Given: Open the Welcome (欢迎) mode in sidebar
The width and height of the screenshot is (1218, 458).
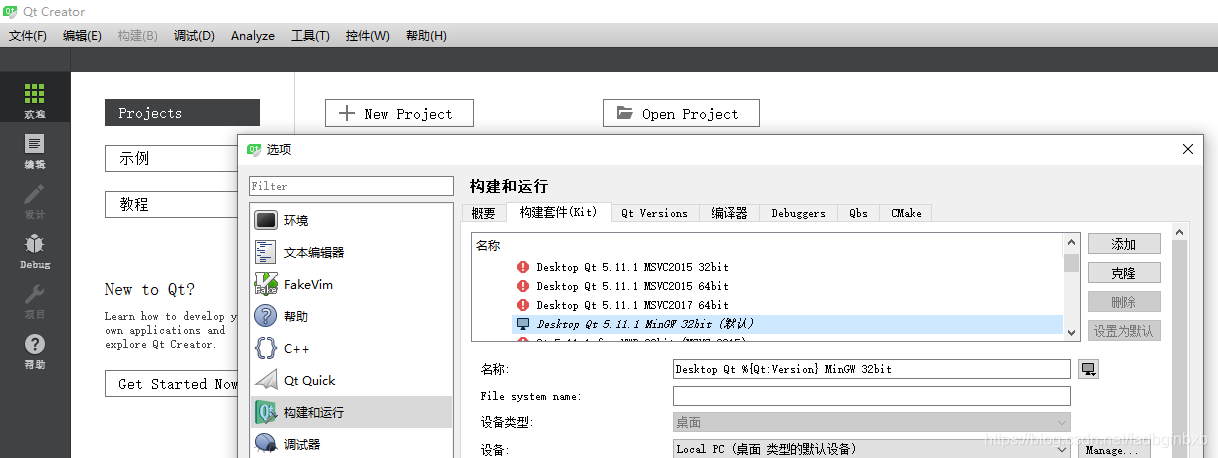Looking at the screenshot, I should tap(35, 100).
